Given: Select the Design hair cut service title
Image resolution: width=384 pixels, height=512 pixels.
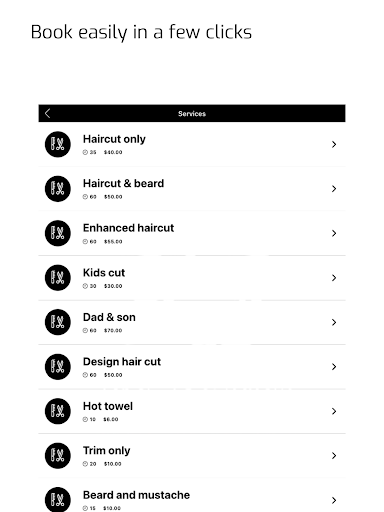Looking at the screenshot, I should click(x=122, y=362).
